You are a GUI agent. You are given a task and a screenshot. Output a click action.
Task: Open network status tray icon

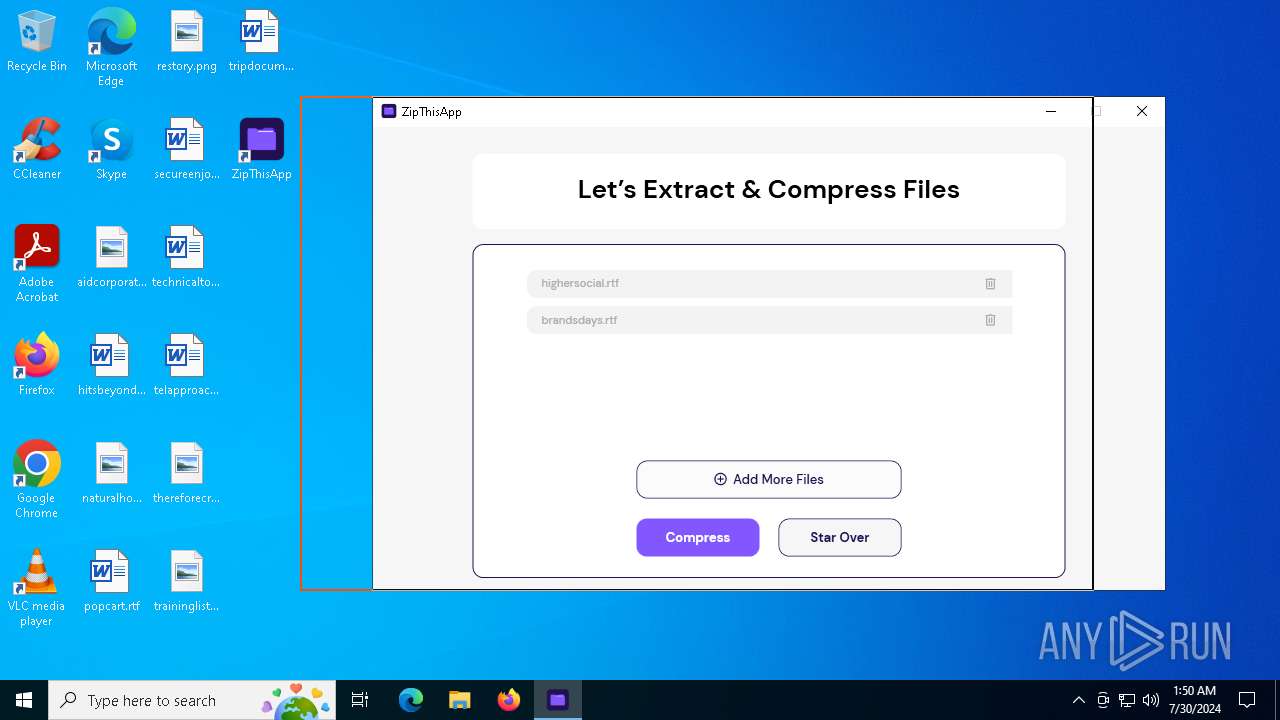(1127, 700)
